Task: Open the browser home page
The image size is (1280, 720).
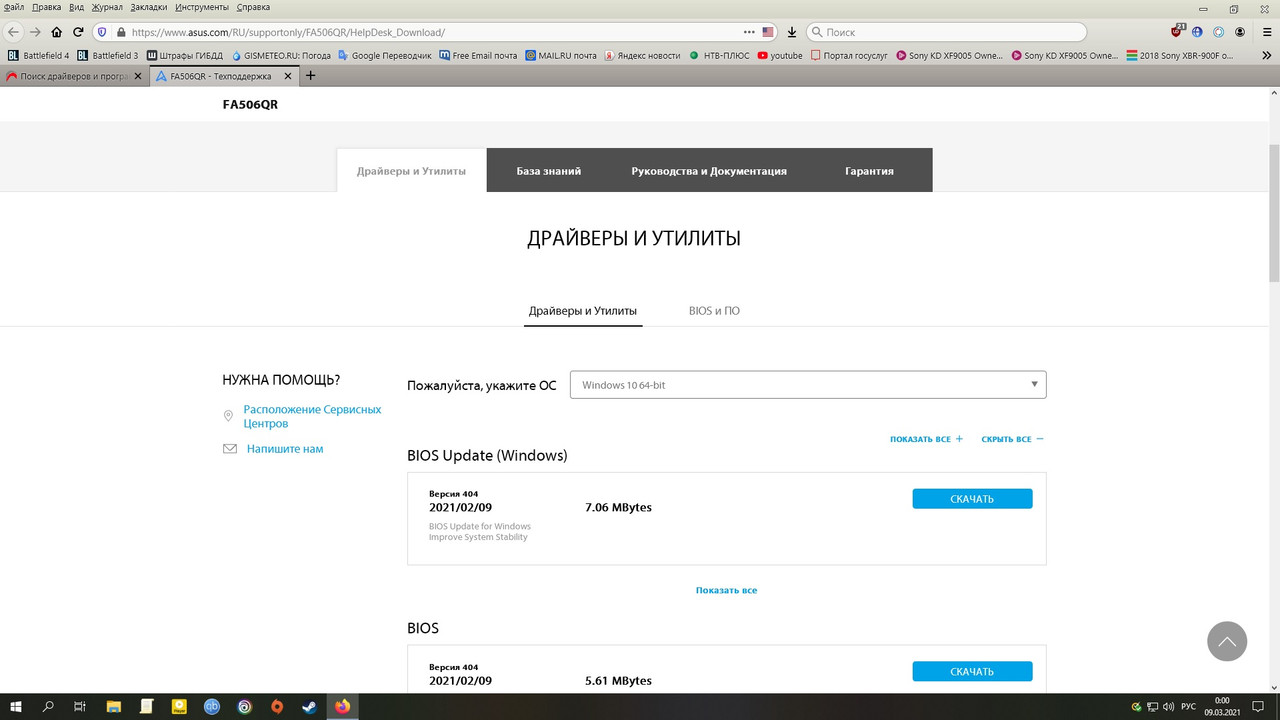Action: tap(56, 32)
